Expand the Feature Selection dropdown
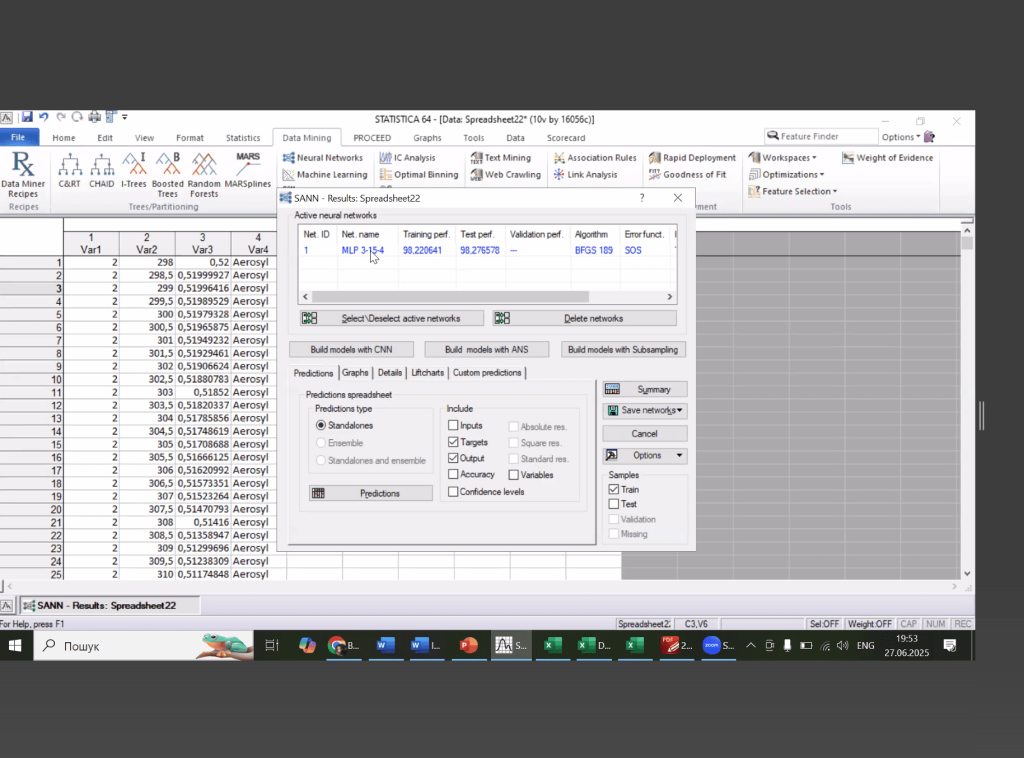1024x758 pixels. (793, 192)
